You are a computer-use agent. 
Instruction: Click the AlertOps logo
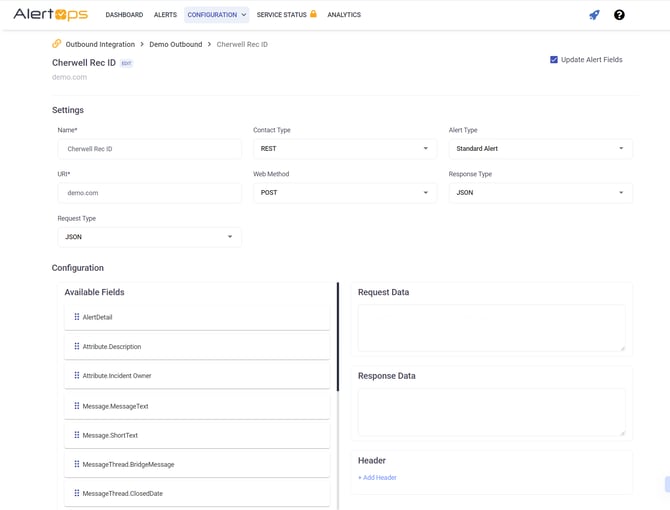pos(50,14)
